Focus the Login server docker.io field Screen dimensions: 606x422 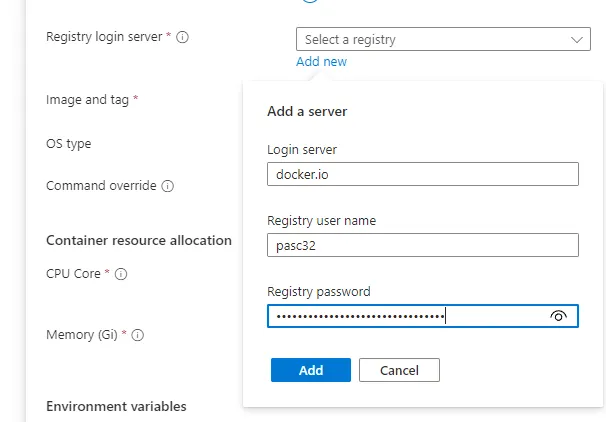(423, 174)
